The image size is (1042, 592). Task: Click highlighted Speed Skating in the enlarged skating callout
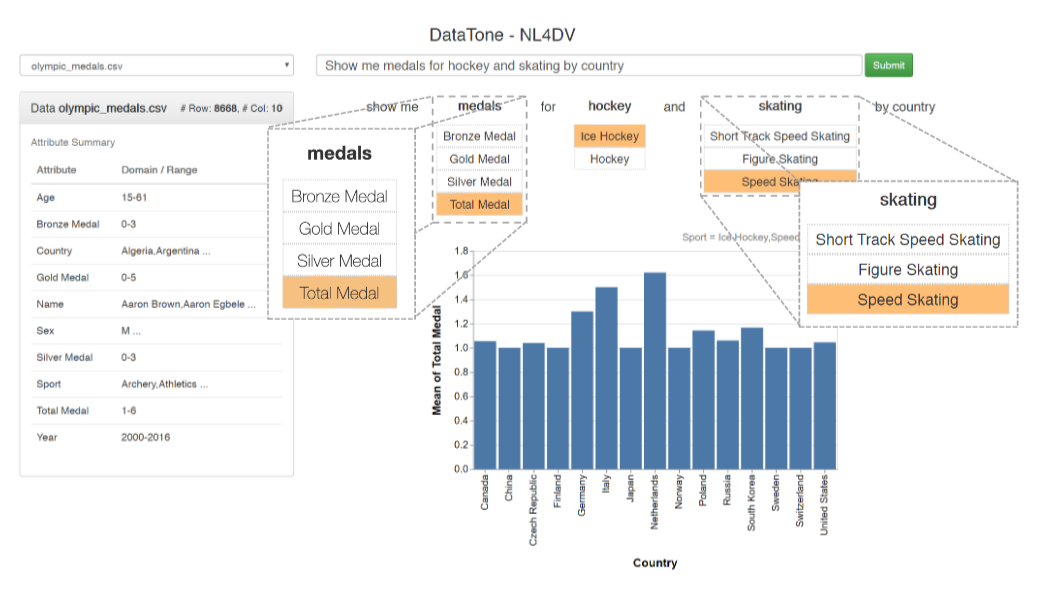(907, 300)
